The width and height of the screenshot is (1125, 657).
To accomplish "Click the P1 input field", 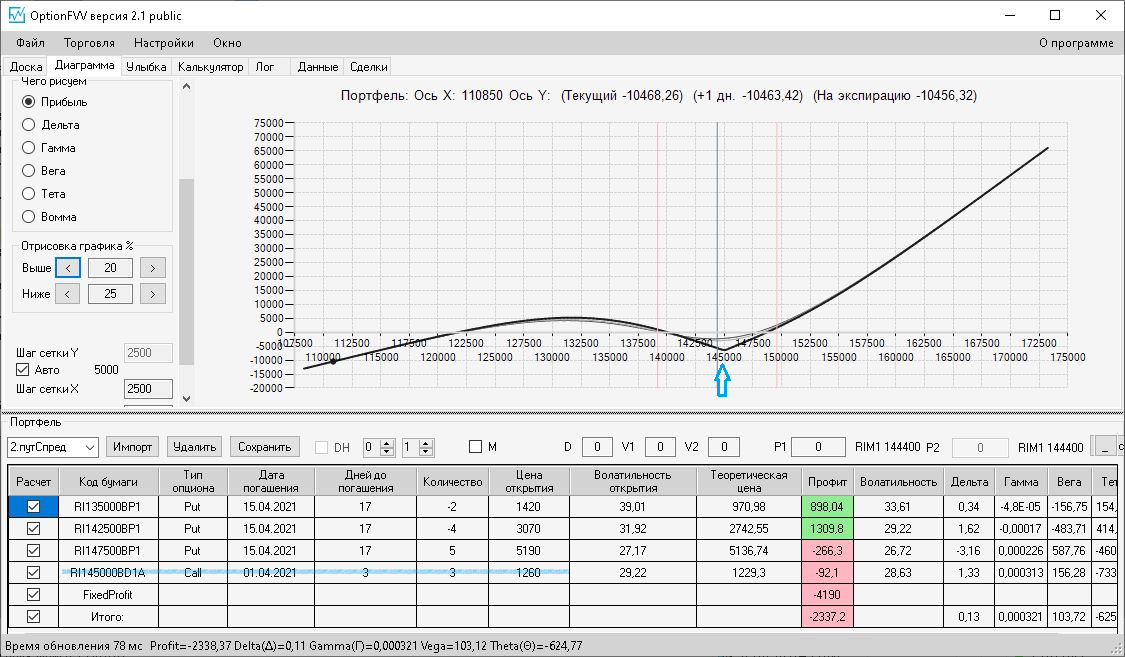I will click(x=818, y=447).
